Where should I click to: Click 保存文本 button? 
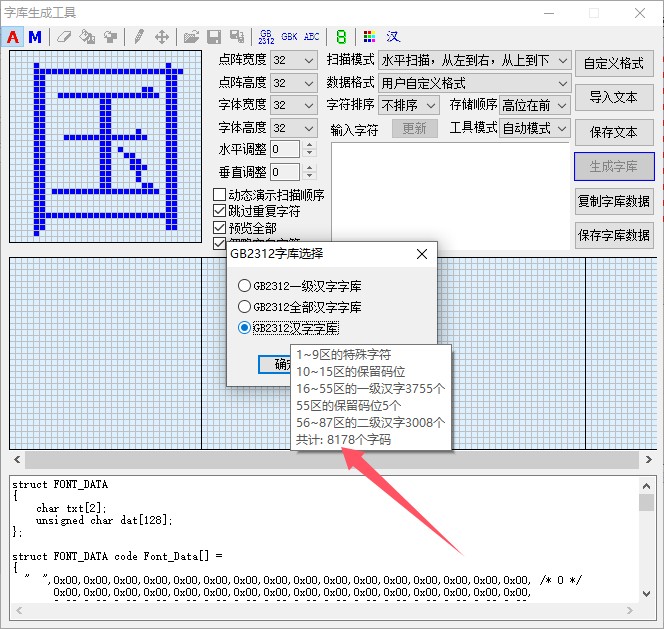[614, 132]
